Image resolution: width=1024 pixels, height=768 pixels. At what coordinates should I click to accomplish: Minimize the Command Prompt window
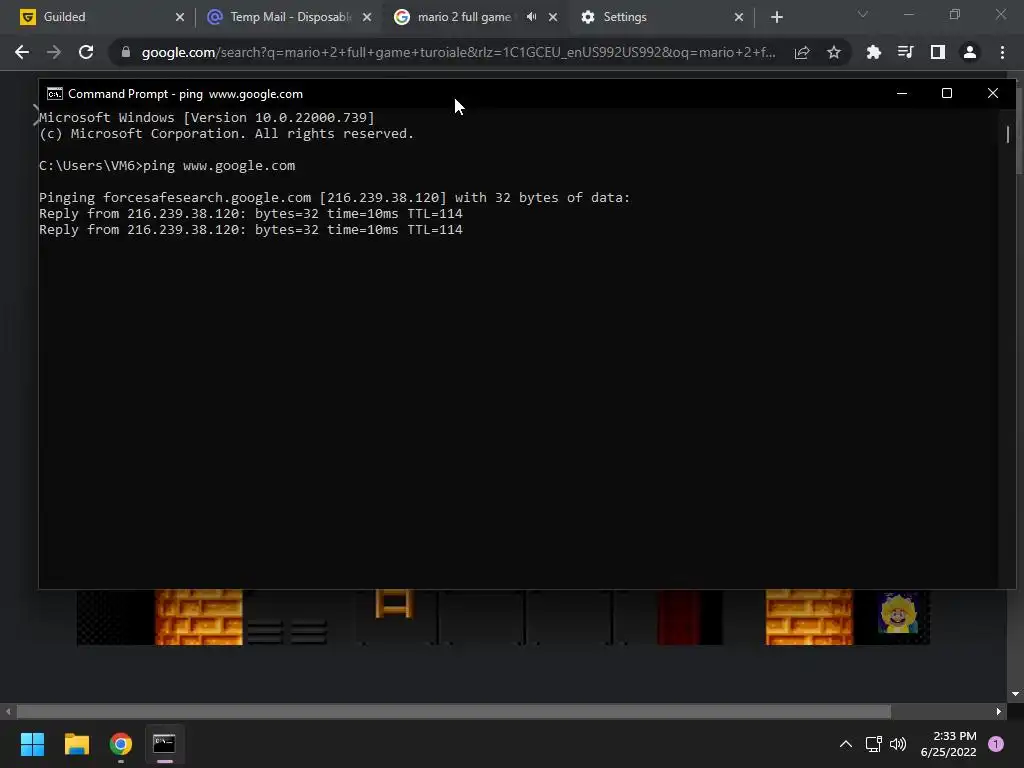(902, 93)
